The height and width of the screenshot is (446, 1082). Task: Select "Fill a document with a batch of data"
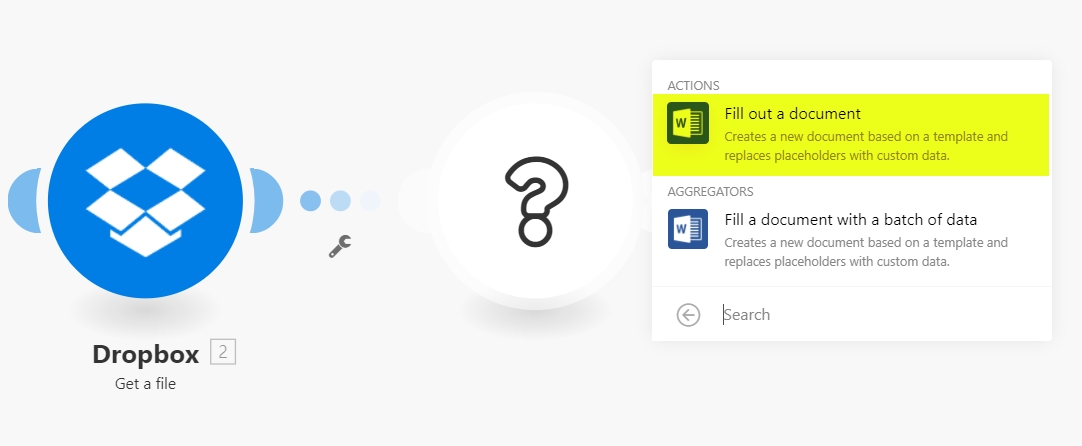pyautogui.click(x=851, y=241)
